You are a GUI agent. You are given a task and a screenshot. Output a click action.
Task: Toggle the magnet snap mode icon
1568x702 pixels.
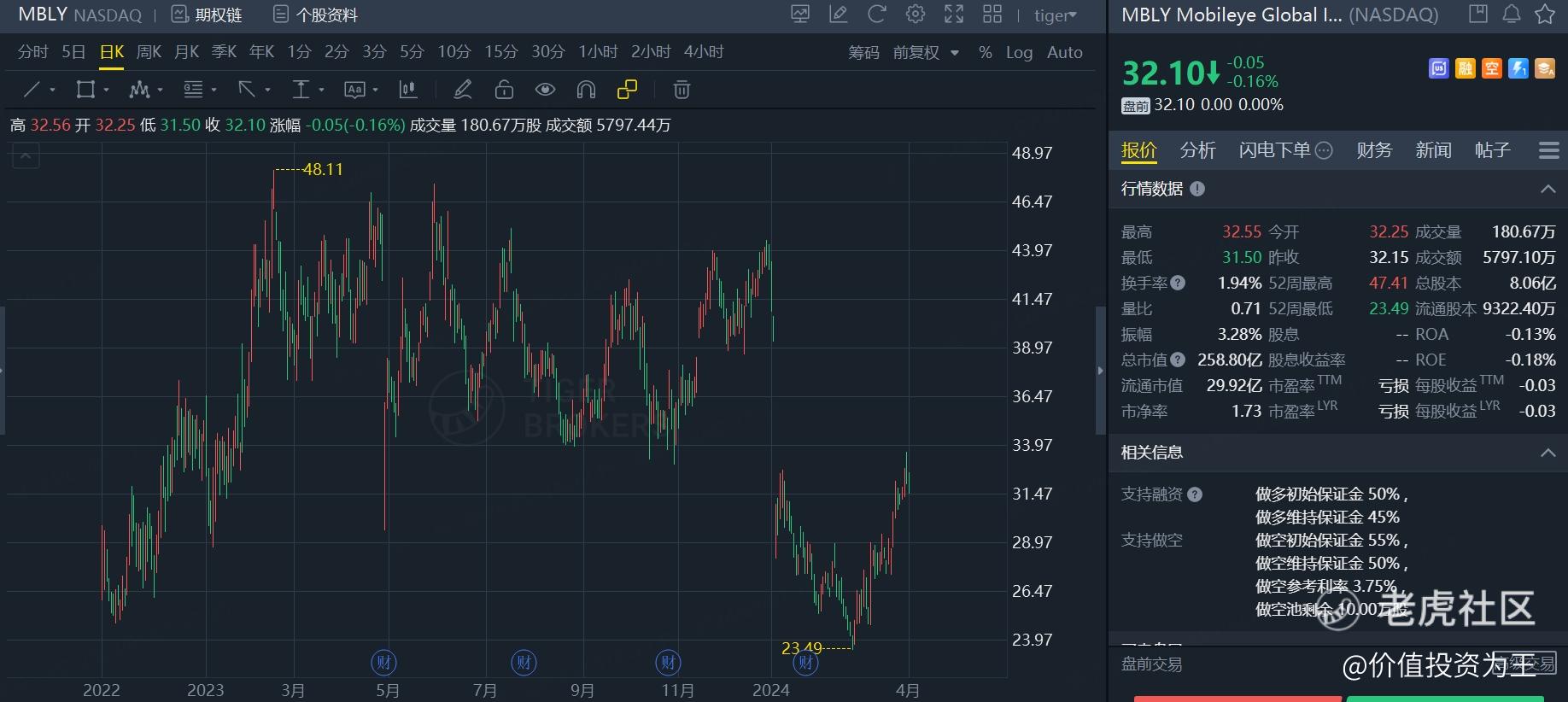(x=586, y=89)
